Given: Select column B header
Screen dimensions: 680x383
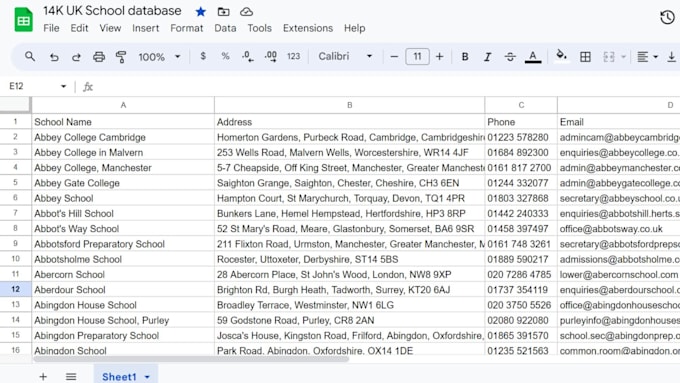Looking at the screenshot, I should 350,105.
